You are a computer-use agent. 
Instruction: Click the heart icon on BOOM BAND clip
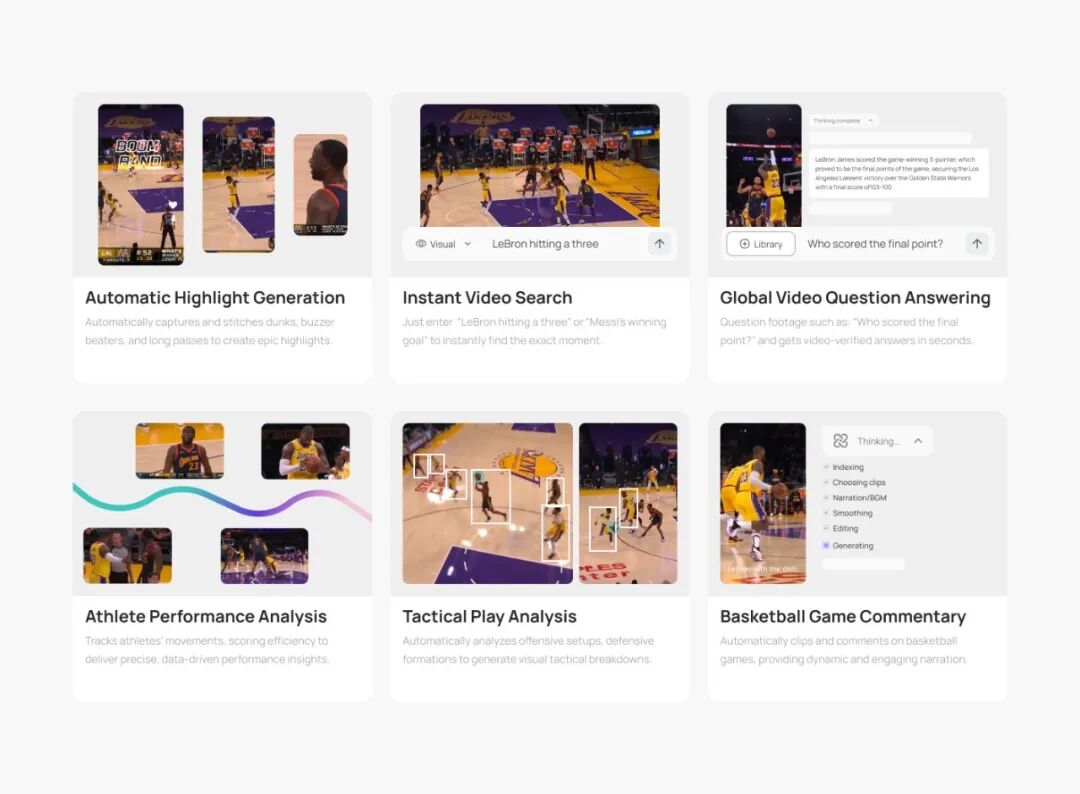coord(172,205)
